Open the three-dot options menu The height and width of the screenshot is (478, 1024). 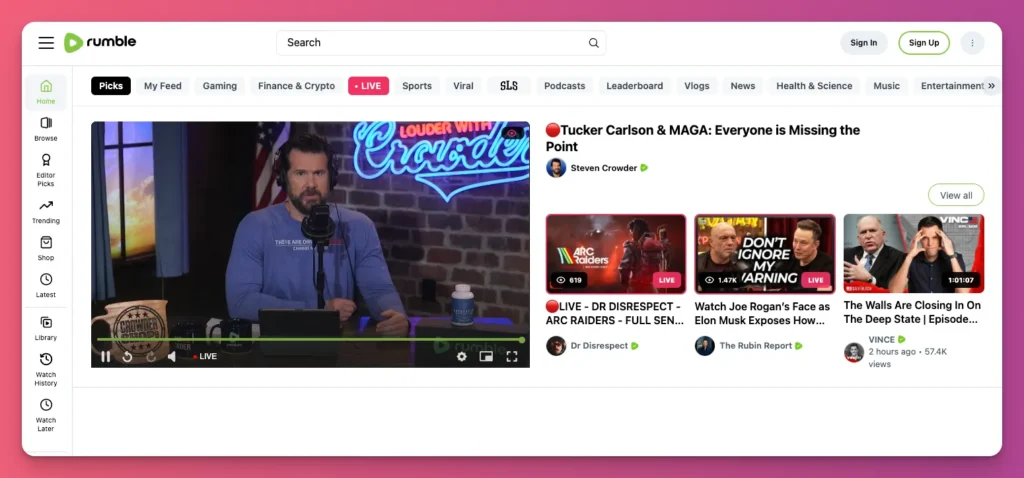(x=972, y=43)
